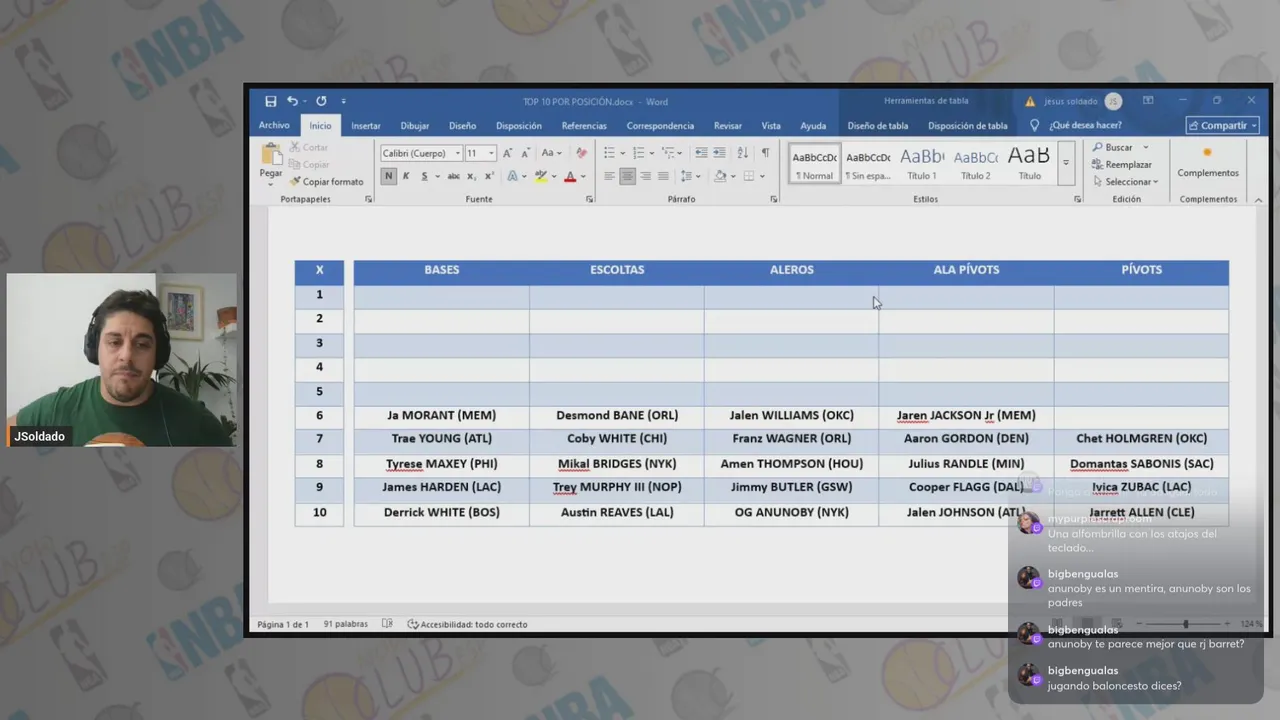1280x720 pixels.
Task: Increase paragraph indent
Action: pos(719,153)
